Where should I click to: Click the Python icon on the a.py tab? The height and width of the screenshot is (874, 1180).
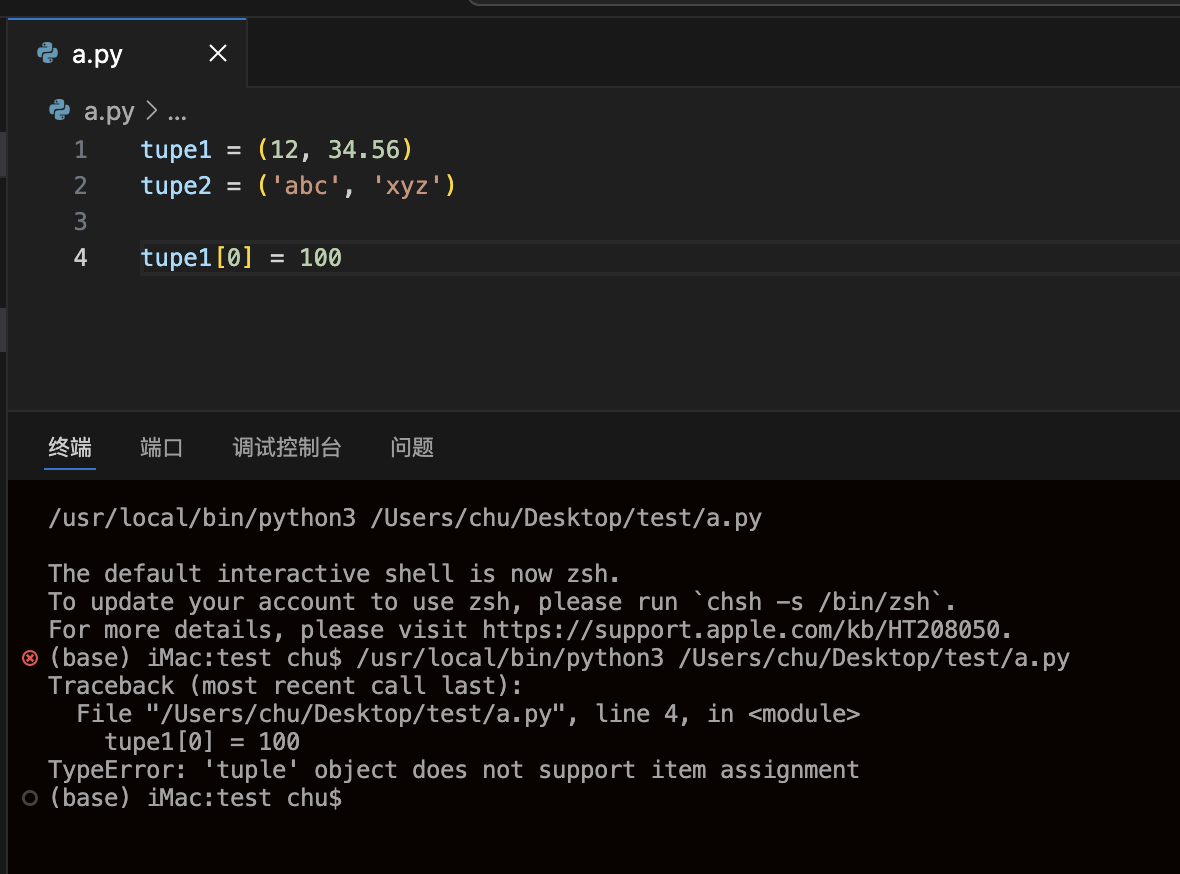47,54
